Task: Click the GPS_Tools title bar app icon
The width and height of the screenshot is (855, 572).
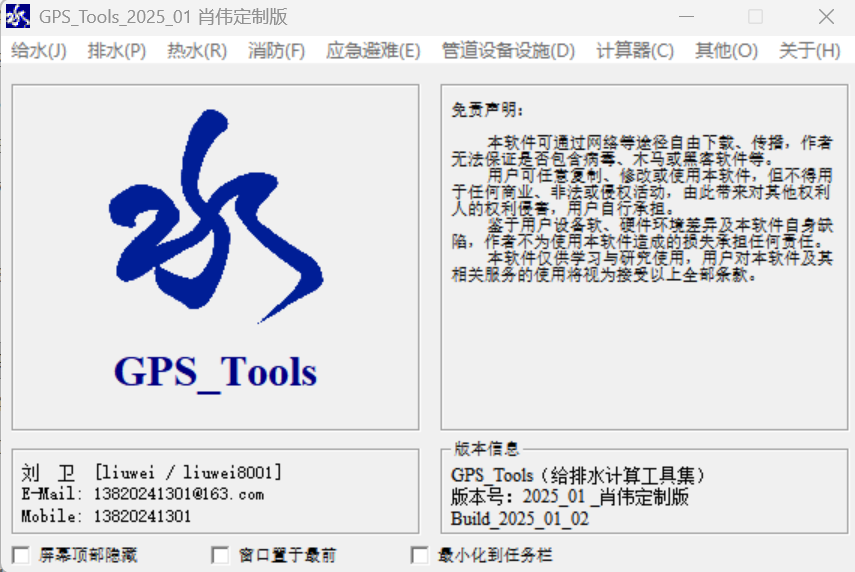Action: (x=17, y=16)
